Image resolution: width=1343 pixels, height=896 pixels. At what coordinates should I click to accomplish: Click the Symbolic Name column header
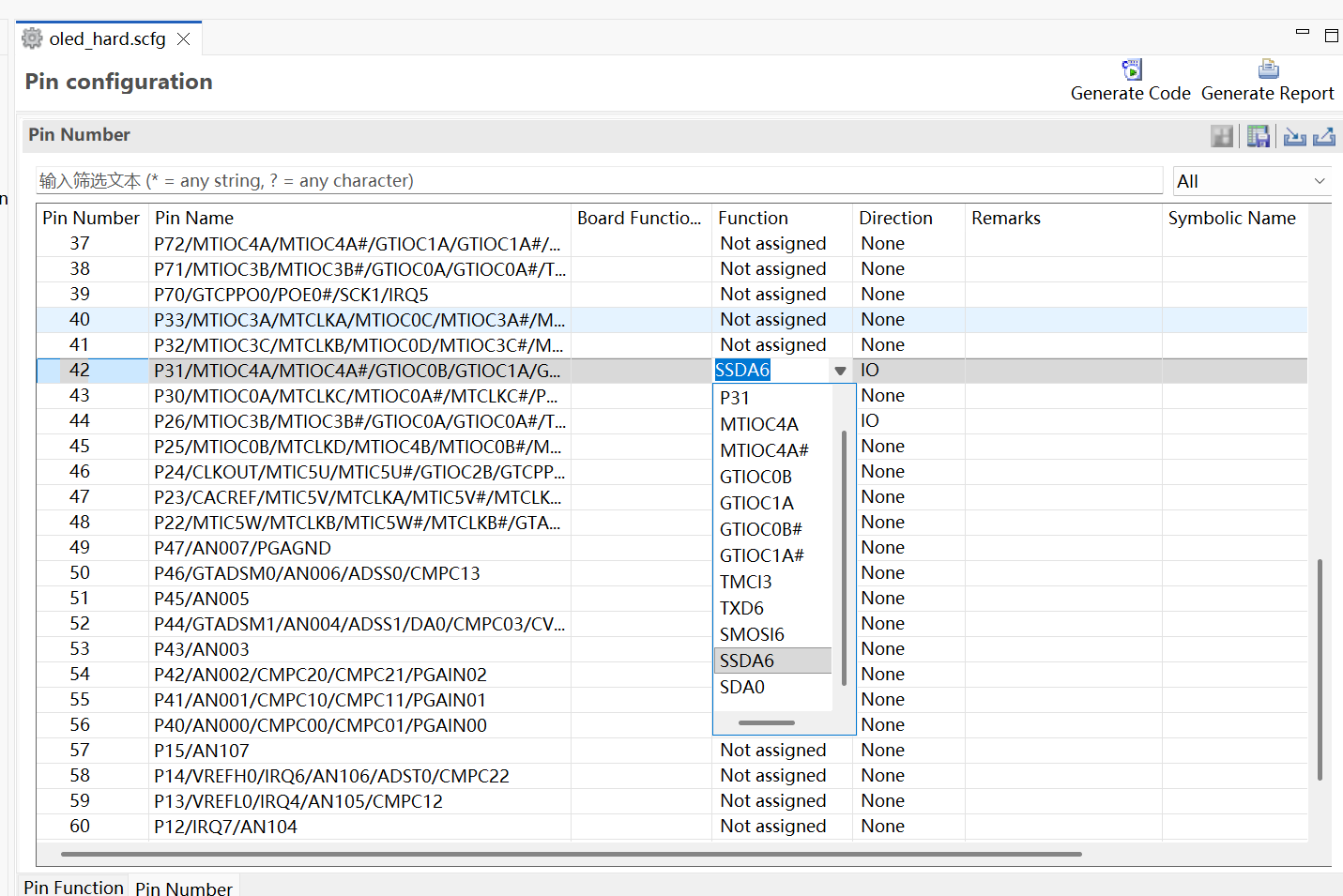1234,218
